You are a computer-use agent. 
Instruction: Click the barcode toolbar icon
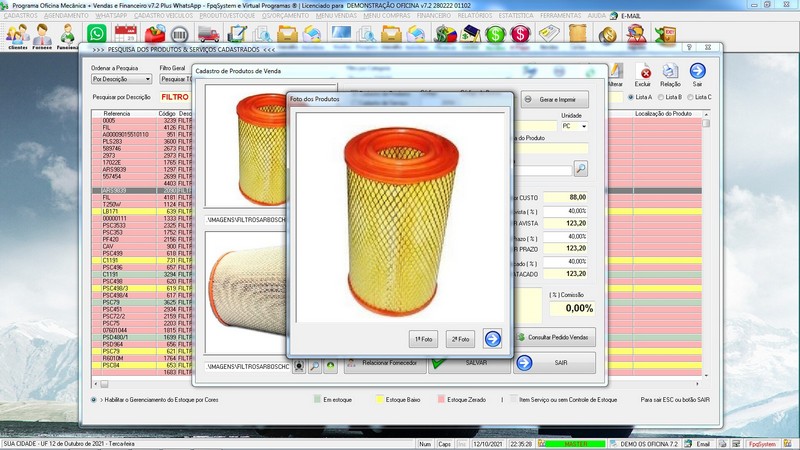180,34
